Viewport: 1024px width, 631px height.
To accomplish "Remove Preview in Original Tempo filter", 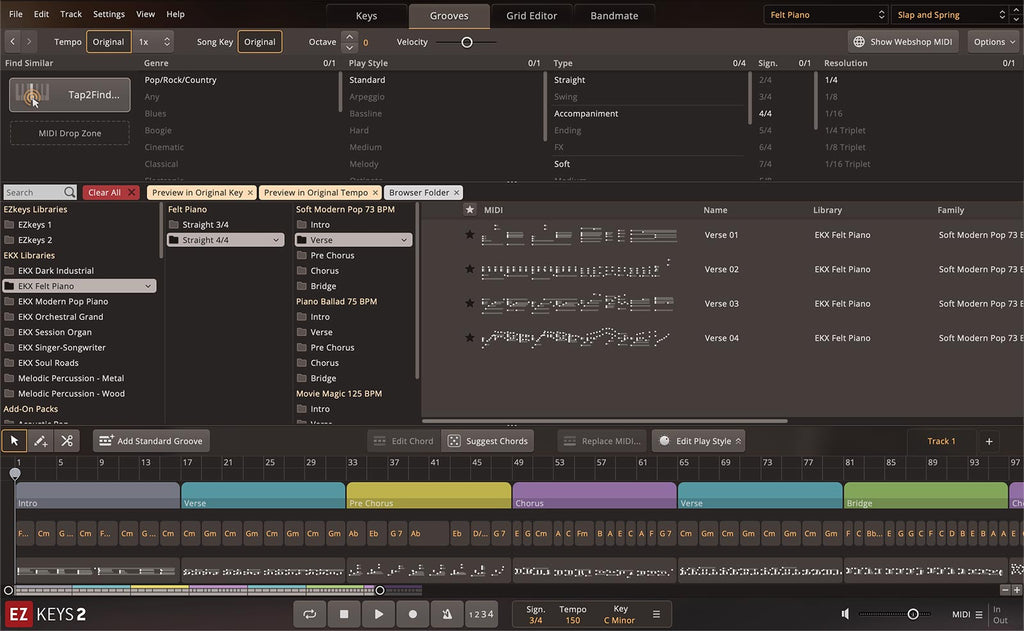I will click(x=375, y=193).
